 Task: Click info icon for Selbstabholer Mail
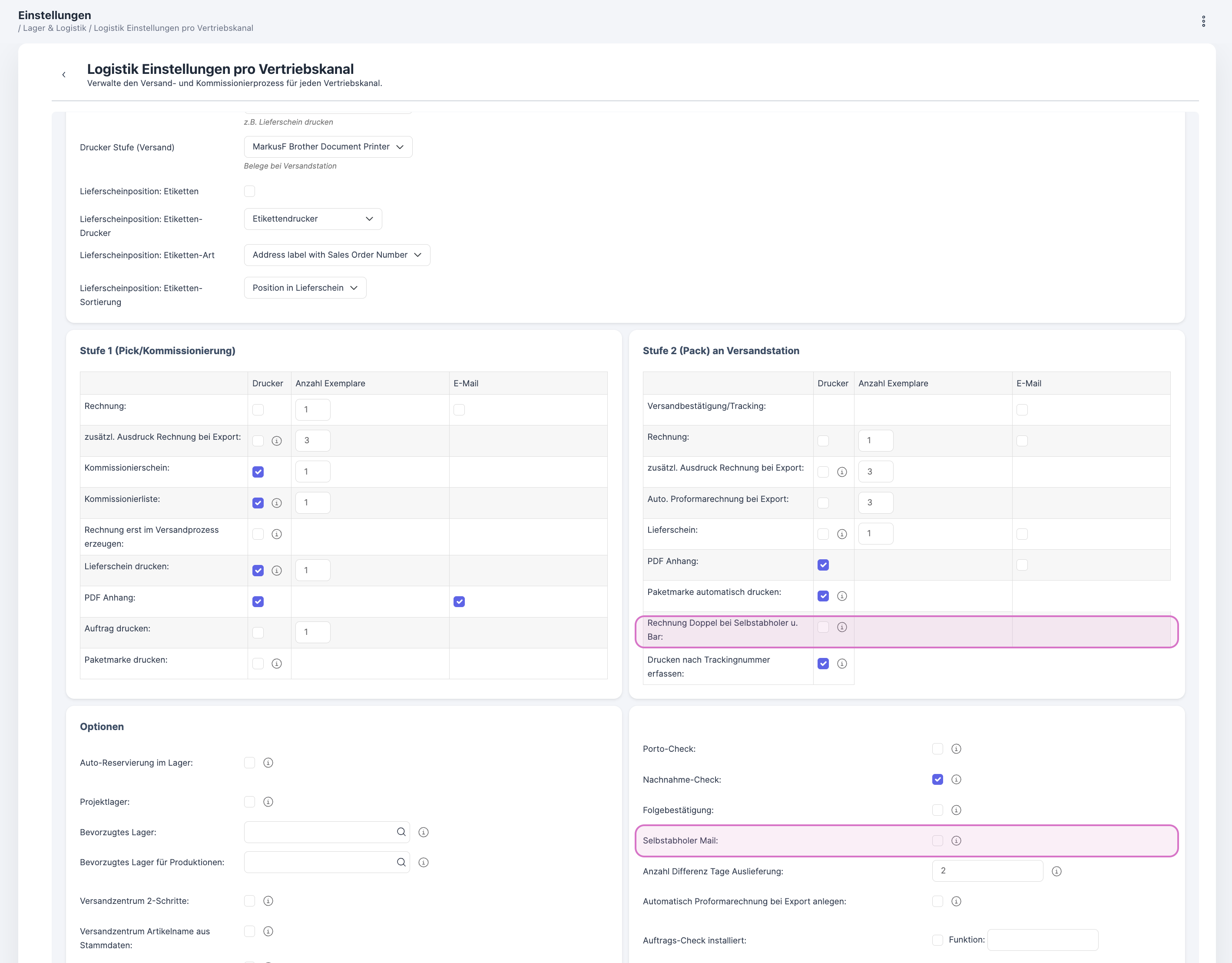coord(956,840)
